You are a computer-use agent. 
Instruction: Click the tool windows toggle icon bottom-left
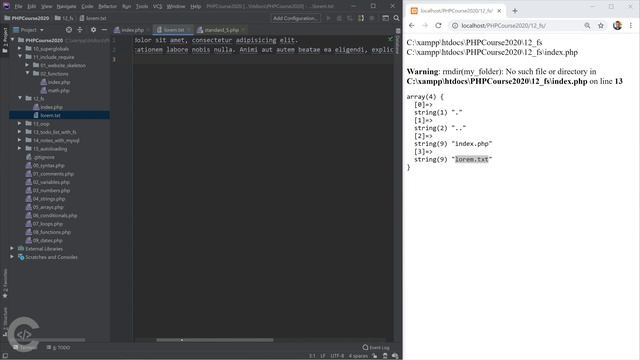click(x=5, y=356)
